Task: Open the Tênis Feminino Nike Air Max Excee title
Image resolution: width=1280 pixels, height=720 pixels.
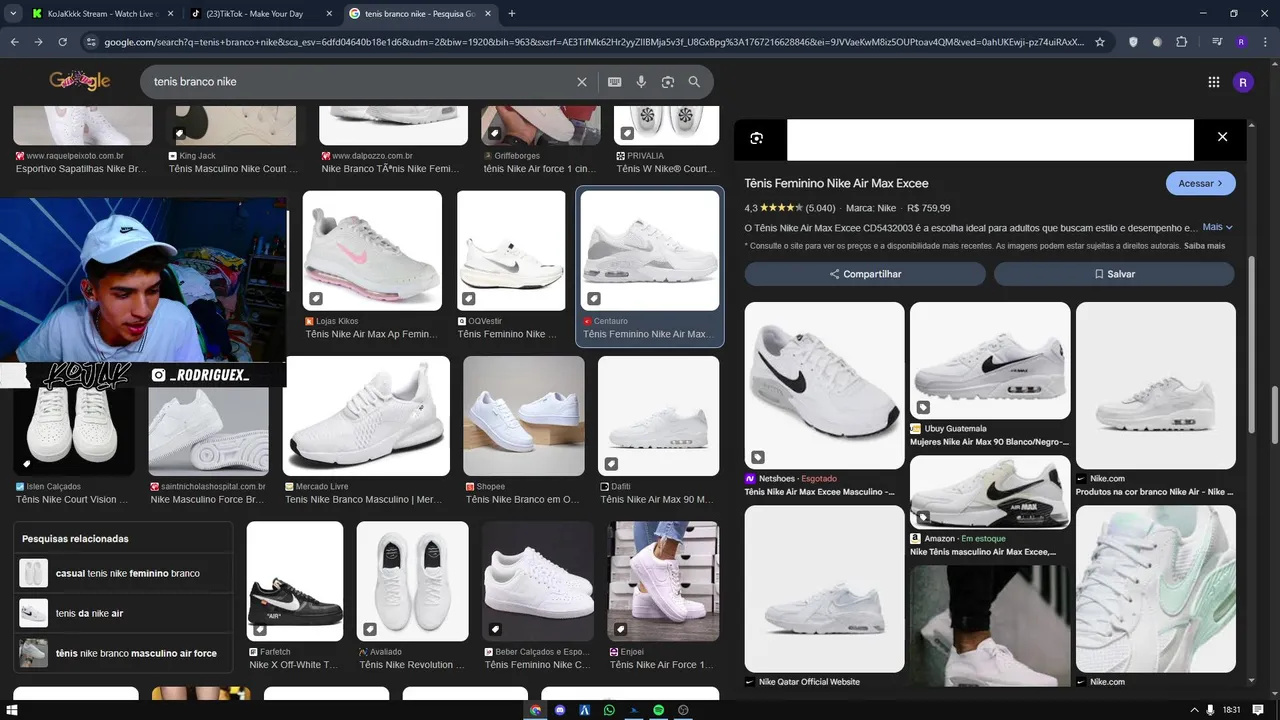Action: (x=836, y=183)
